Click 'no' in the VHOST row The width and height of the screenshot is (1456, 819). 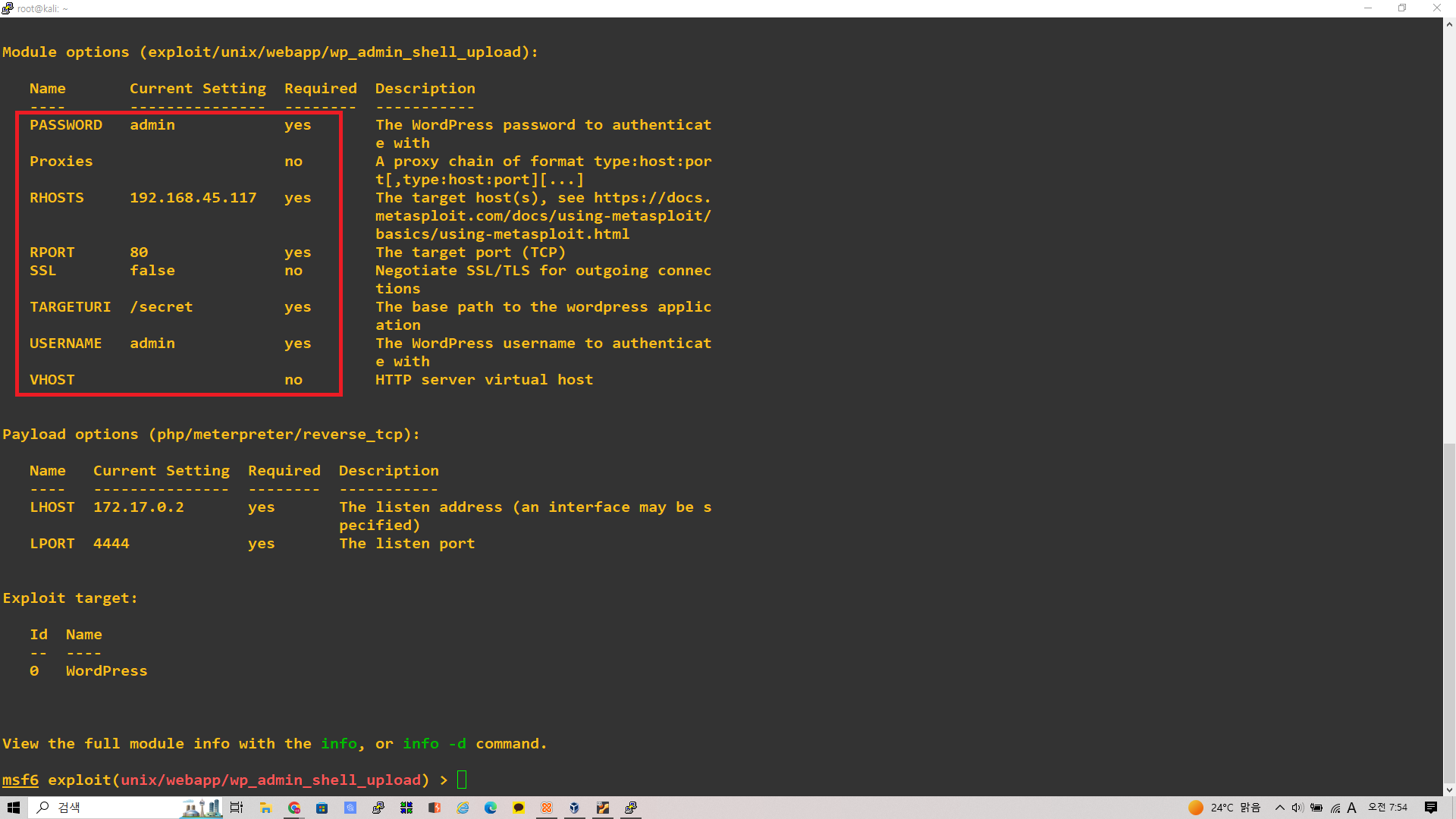293,380
